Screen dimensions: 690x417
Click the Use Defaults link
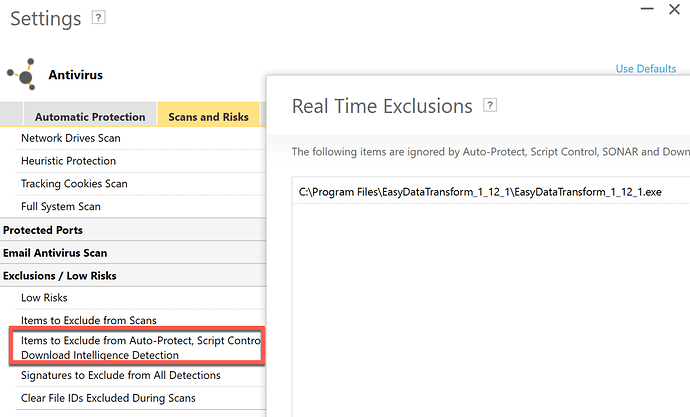click(x=646, y=69)
